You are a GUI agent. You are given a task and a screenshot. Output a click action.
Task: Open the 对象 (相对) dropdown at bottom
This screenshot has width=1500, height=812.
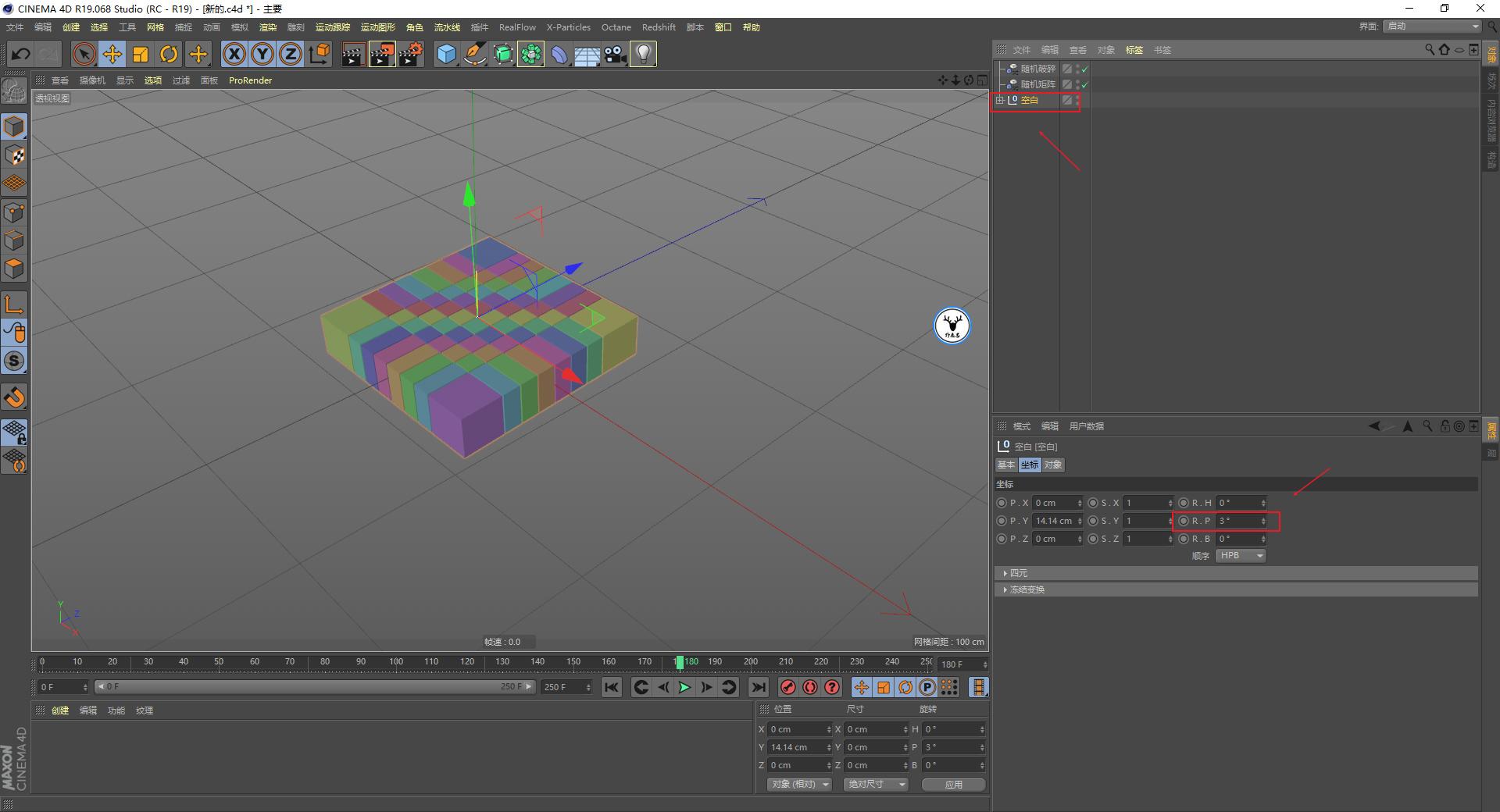798,784
